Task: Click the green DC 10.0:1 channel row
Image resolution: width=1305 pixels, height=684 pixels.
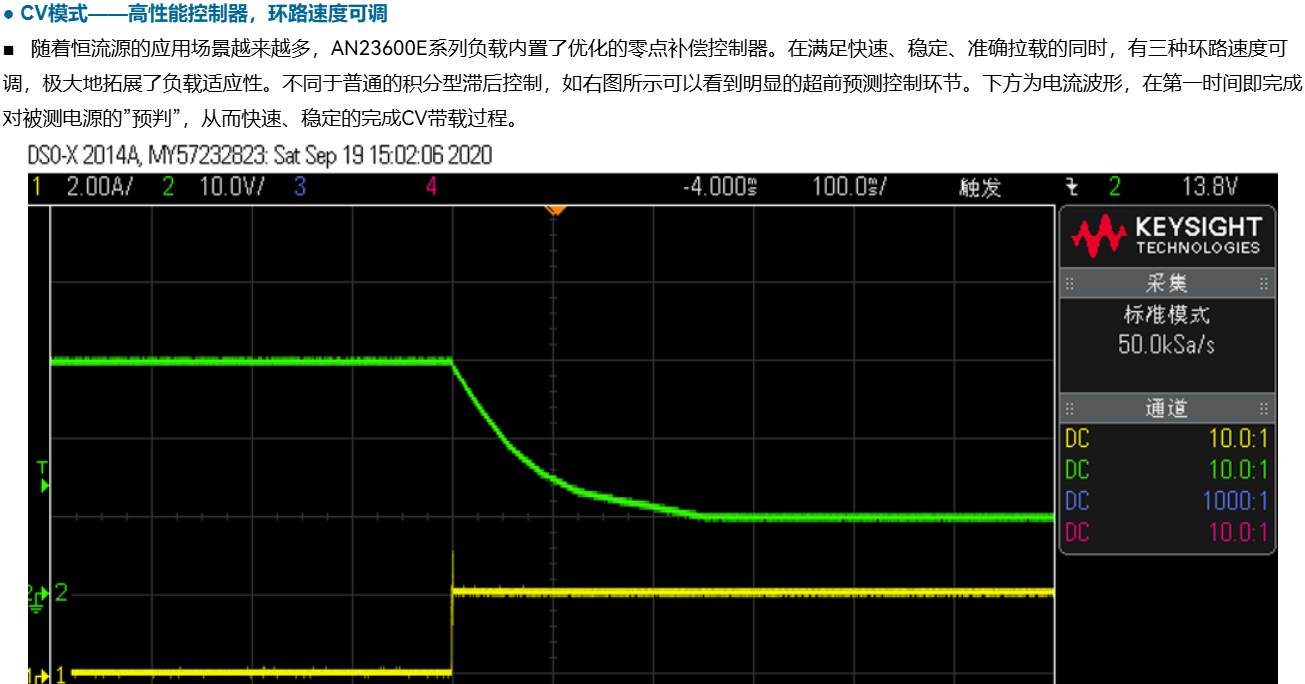Action: [1166, 469]
